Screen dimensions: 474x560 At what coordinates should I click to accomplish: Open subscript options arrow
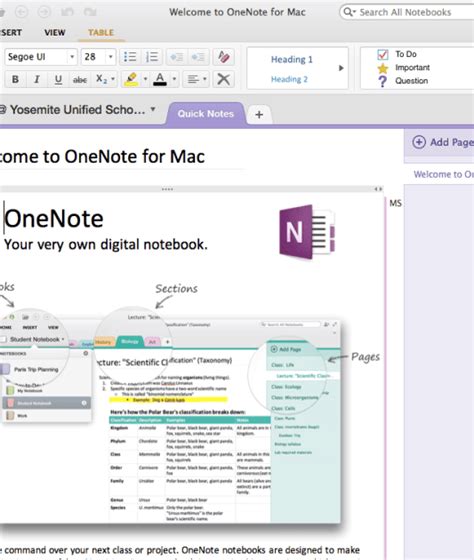113,79
